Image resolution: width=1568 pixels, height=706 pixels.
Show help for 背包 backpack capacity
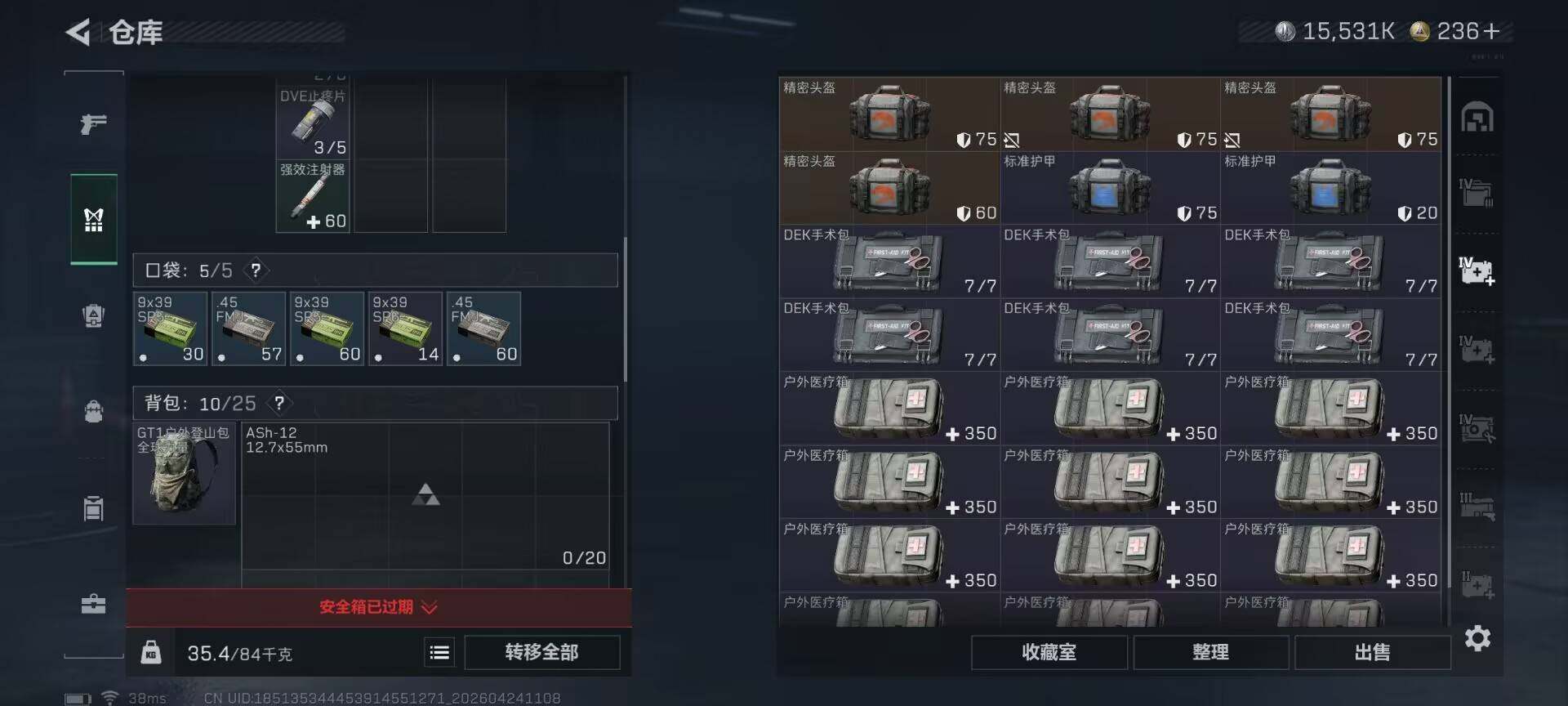(279, 403)
